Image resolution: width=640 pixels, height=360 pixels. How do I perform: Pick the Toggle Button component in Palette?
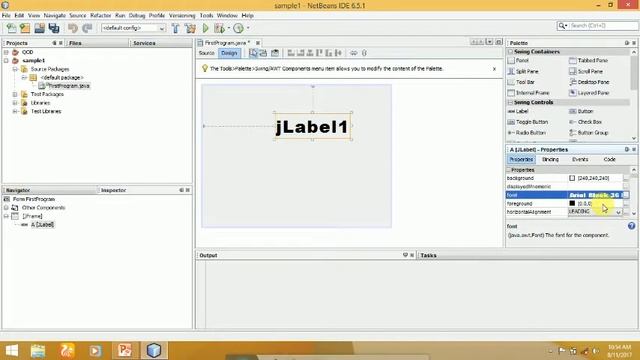(528, 122)
